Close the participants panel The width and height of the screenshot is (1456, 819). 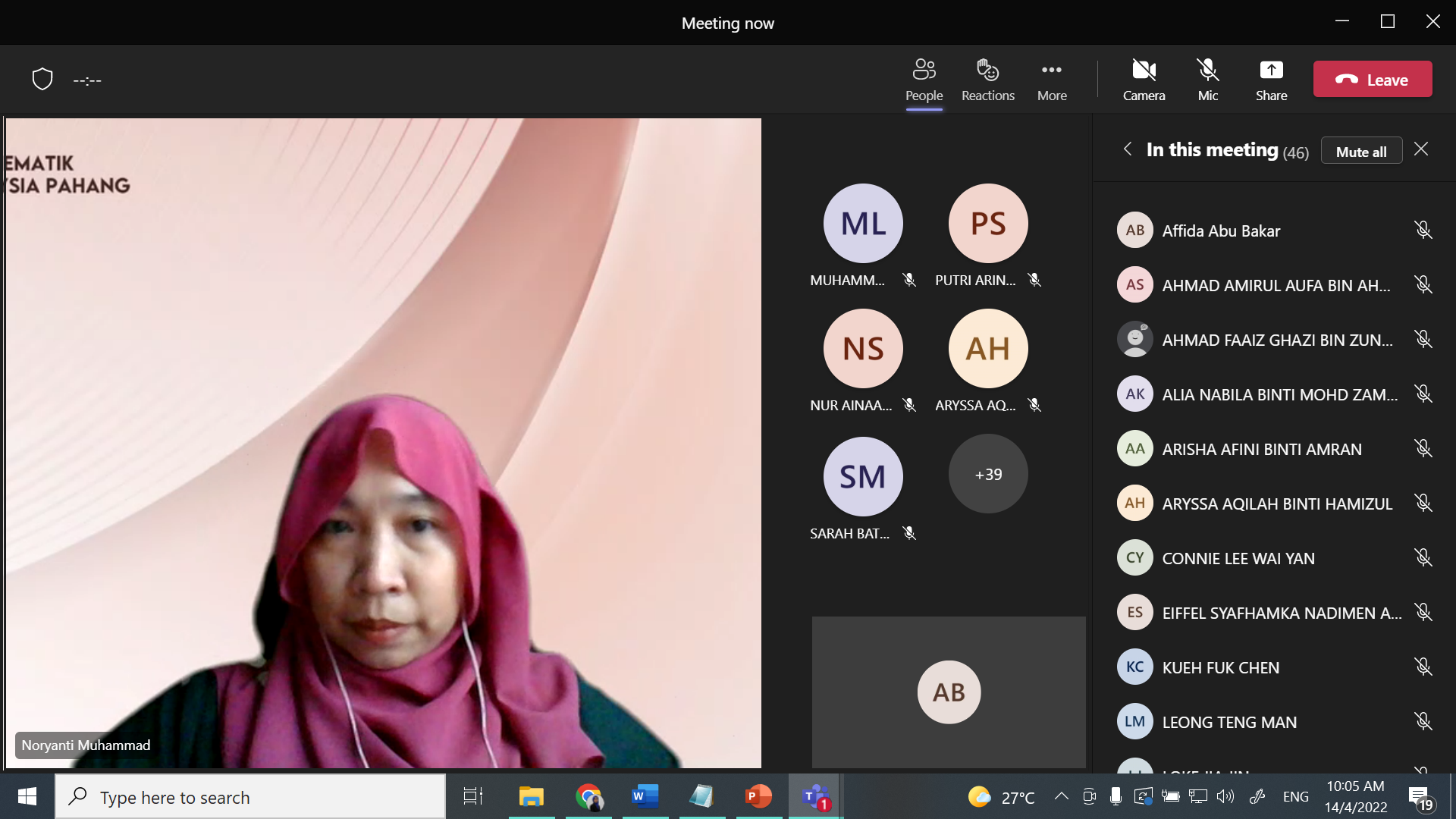coord(1421,149)
